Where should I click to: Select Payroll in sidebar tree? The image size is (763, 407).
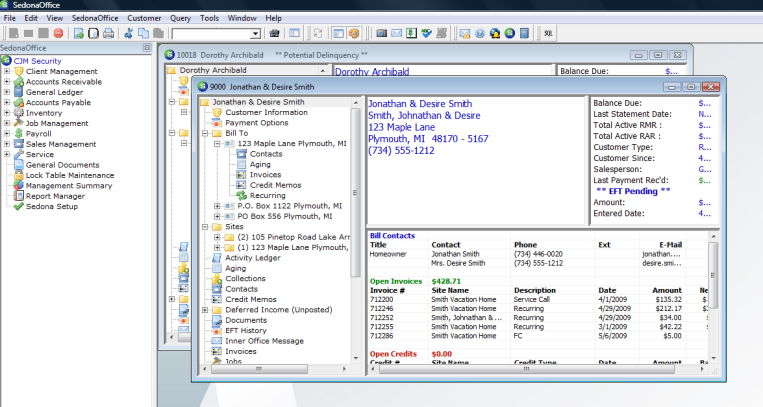(x=38, y=133)
